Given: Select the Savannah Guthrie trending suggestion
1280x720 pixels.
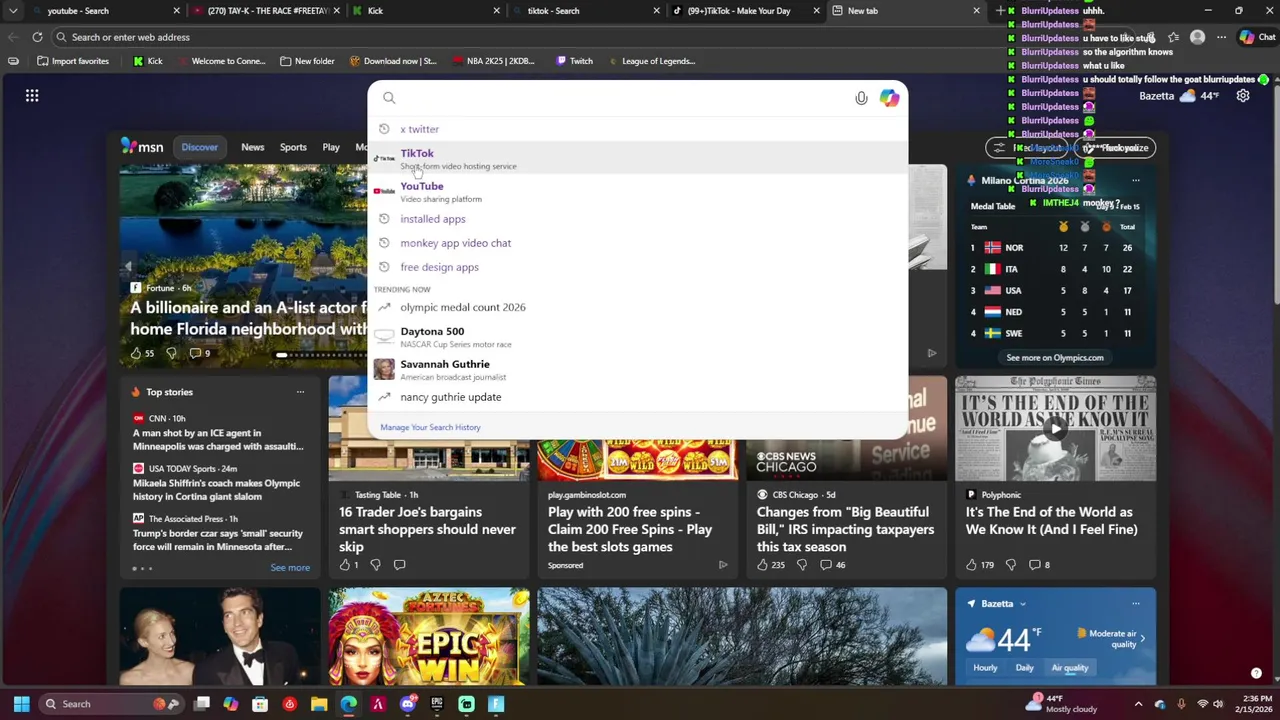Looking at the screenshot, I should pyautogui.click(x=638, y=370).
